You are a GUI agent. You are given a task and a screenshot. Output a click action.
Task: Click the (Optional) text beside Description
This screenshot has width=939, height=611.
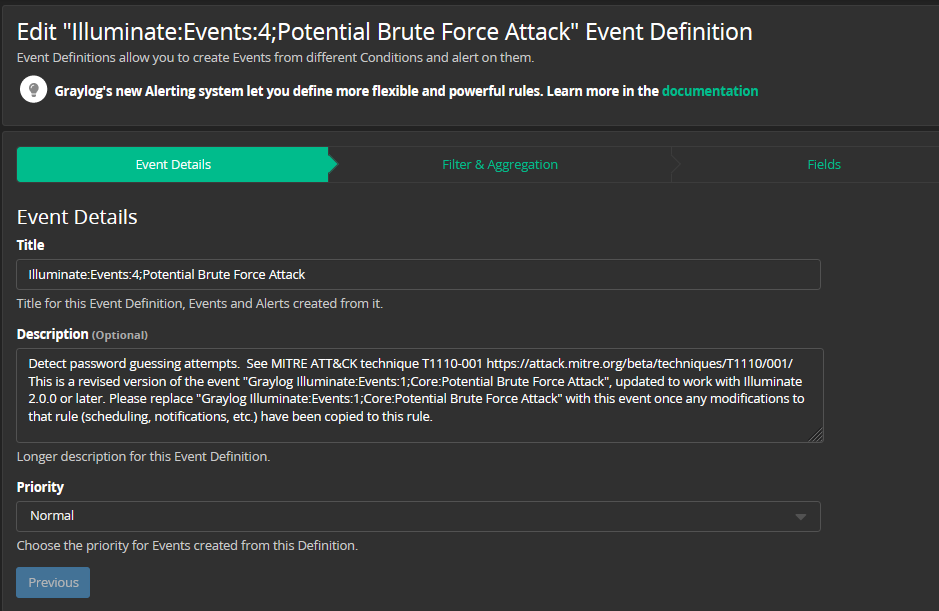pyautogui.click(x=120, y=335)
